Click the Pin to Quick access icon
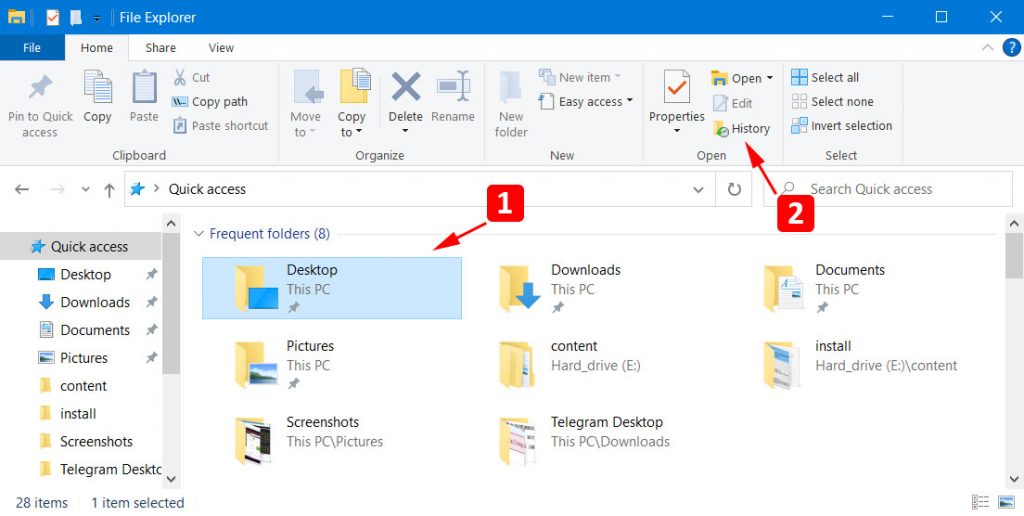Screen dimensions: 1024x516 pyautogui.click(x=40, y=88)
